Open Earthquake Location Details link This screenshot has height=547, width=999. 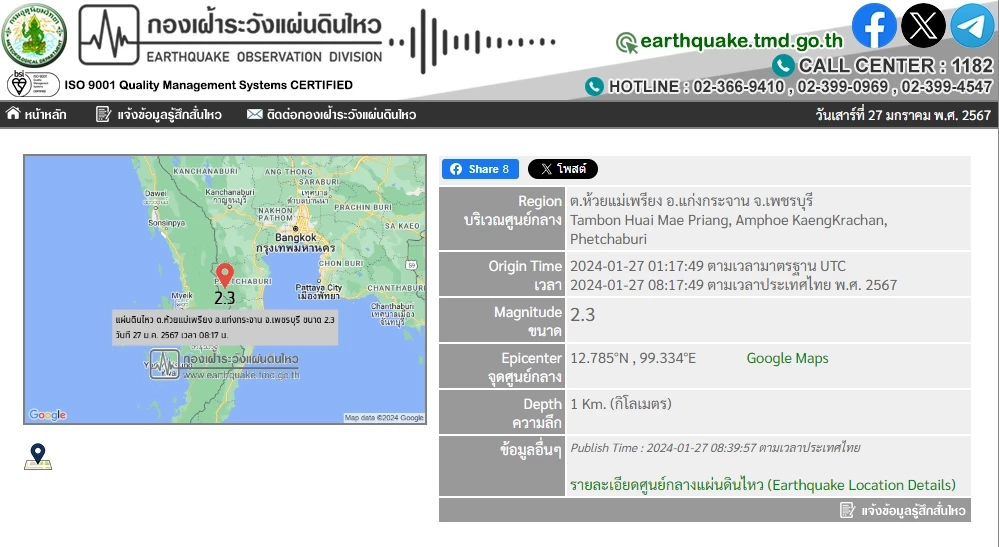(x=763, y=485)
